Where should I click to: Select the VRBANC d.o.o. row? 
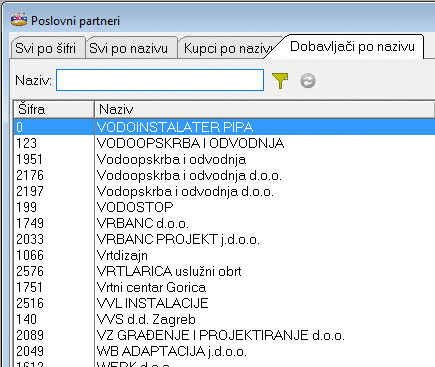pos(224,223)
